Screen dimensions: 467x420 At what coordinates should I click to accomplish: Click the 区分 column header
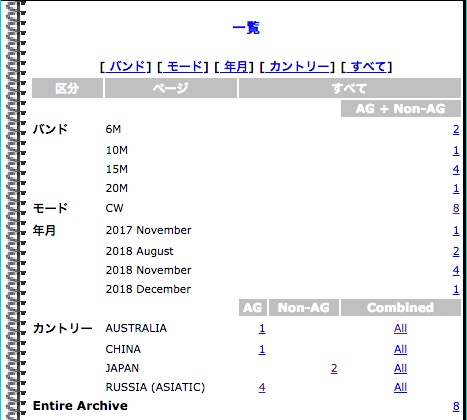pyautogui.click(x=67, y=88)
